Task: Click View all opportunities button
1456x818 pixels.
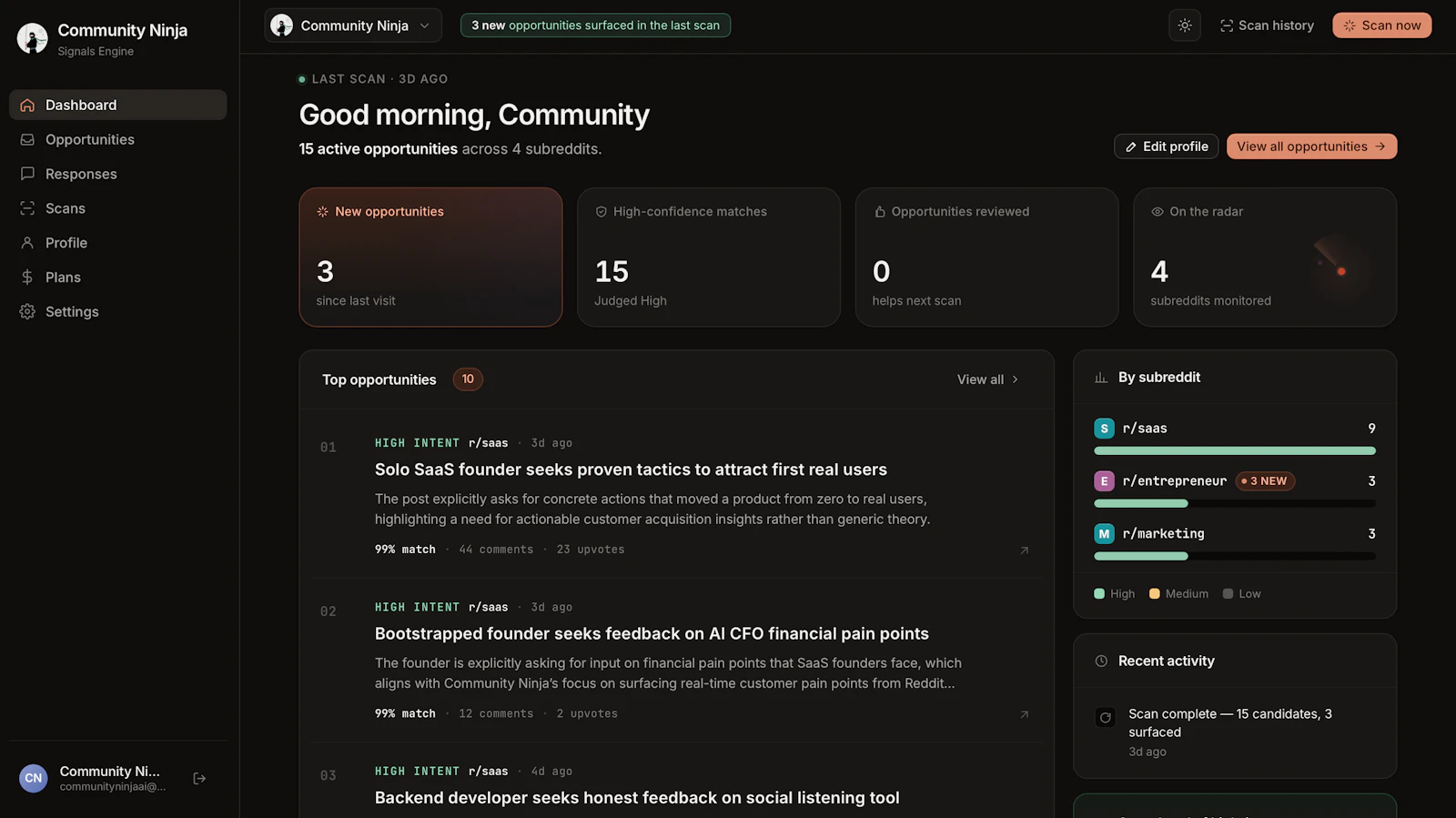Action: click(x=1311, y=146)
